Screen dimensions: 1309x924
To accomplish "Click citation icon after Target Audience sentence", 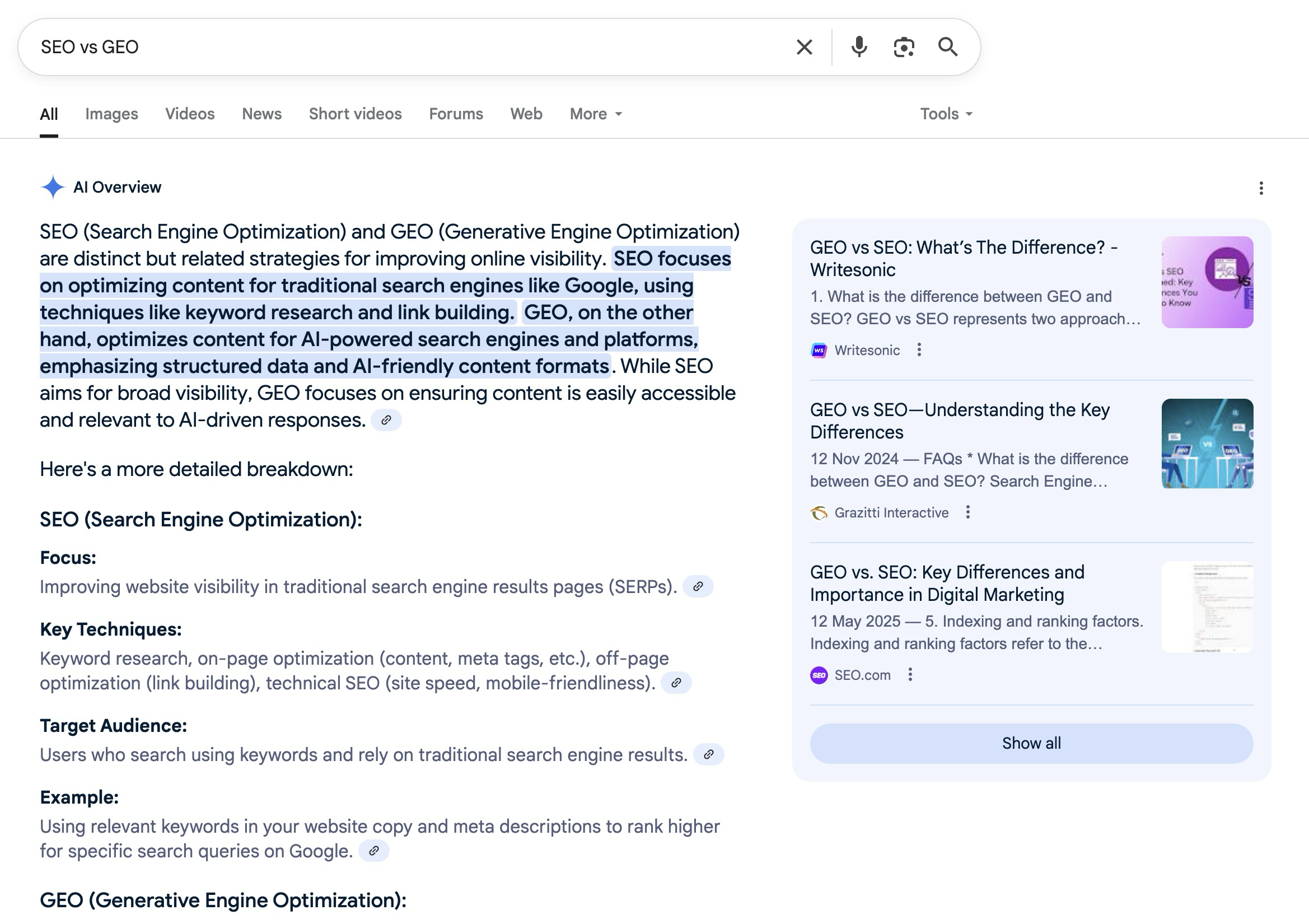I will click(709, 755).
